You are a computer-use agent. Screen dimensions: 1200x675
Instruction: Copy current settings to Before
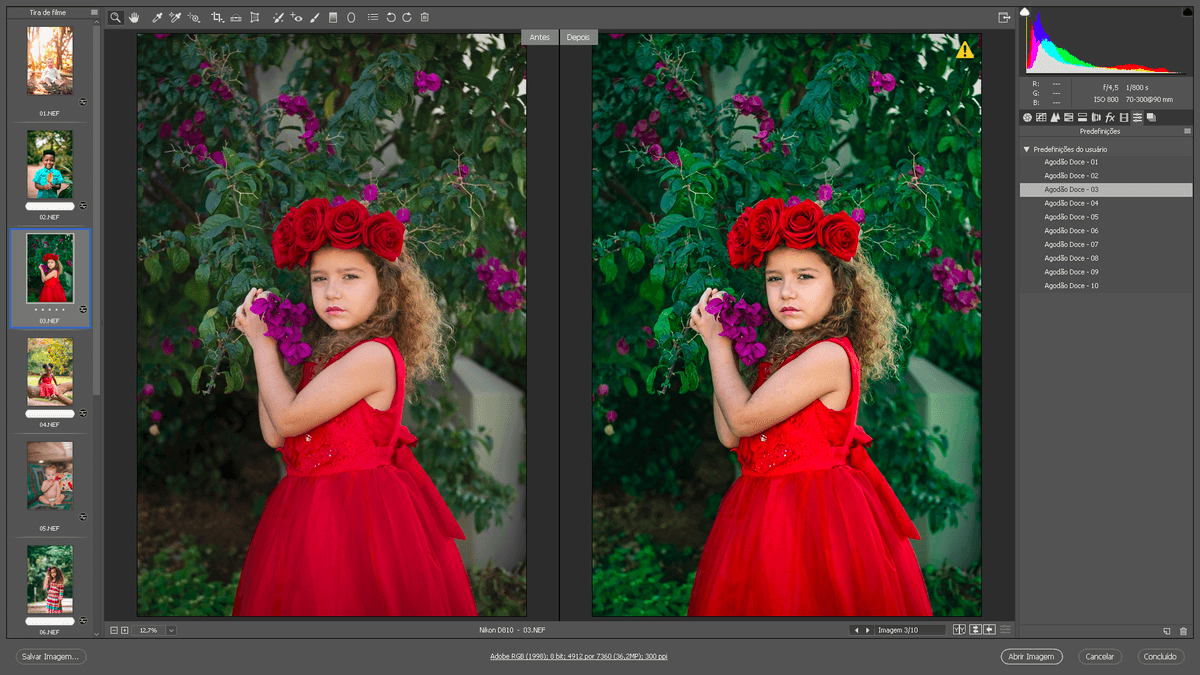point(989,630)
